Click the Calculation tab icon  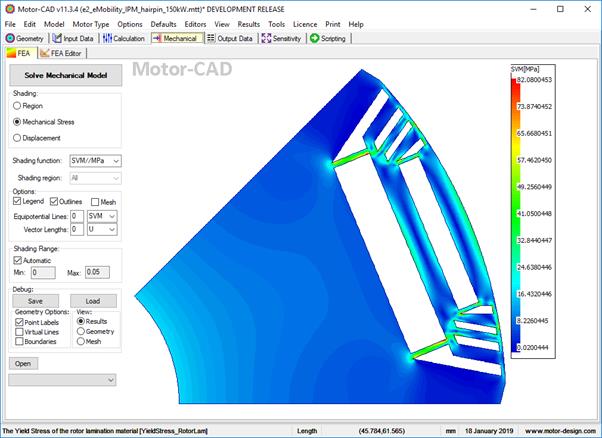tap(108, 38)
